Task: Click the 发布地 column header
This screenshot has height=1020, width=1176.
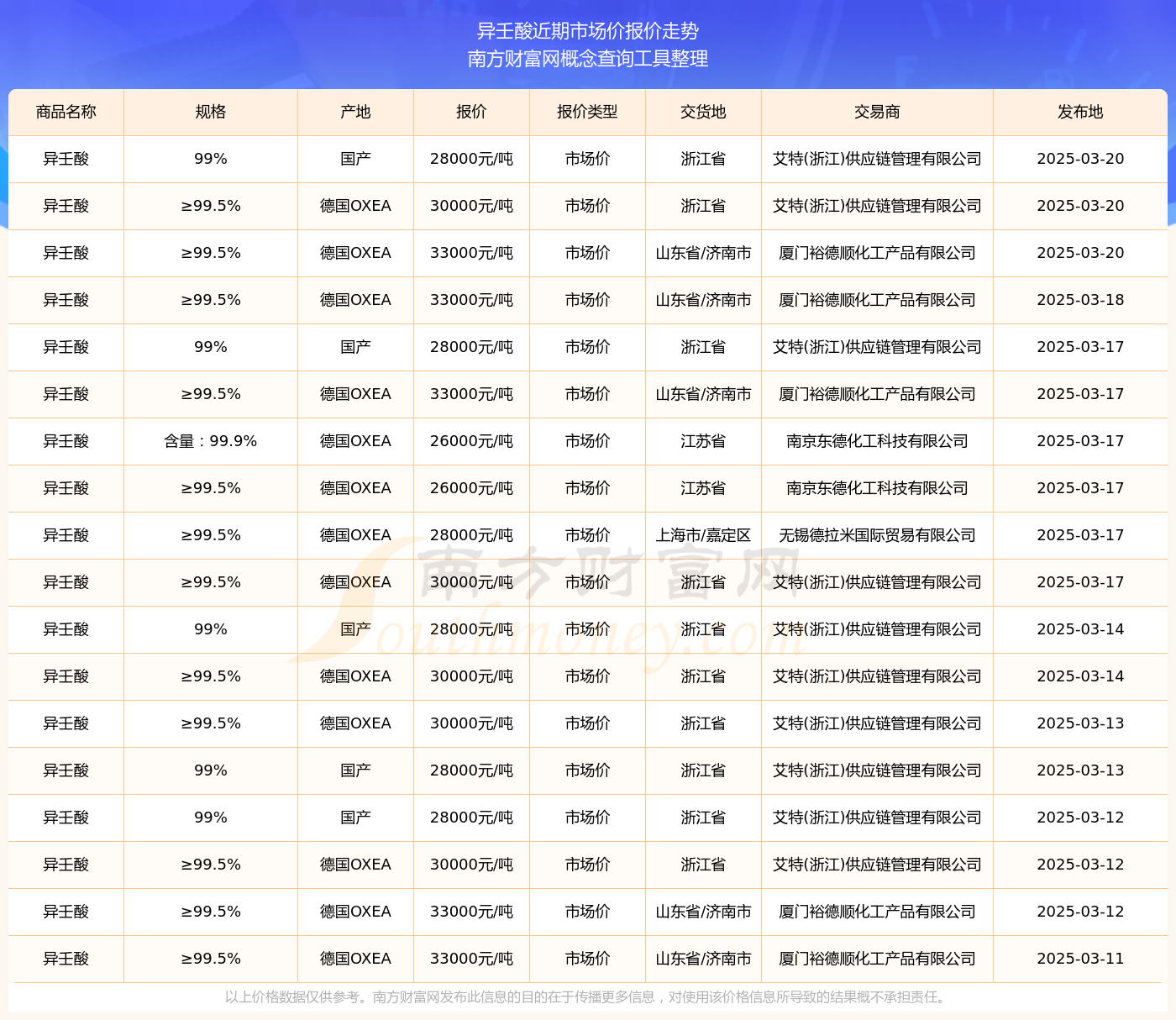Action: click(1080, 112)
